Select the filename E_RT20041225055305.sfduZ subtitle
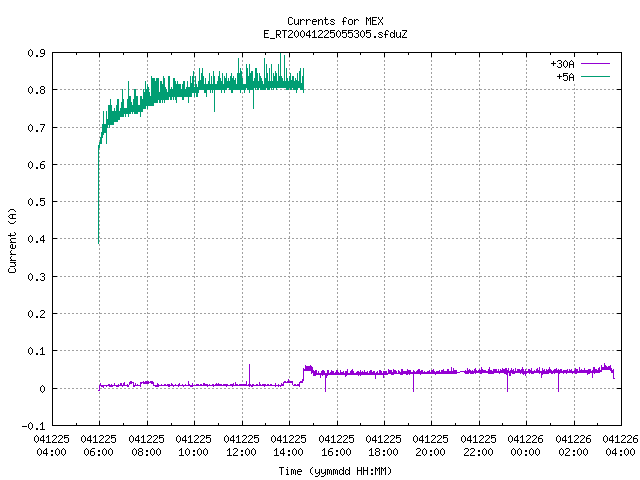 click(335, 34)
